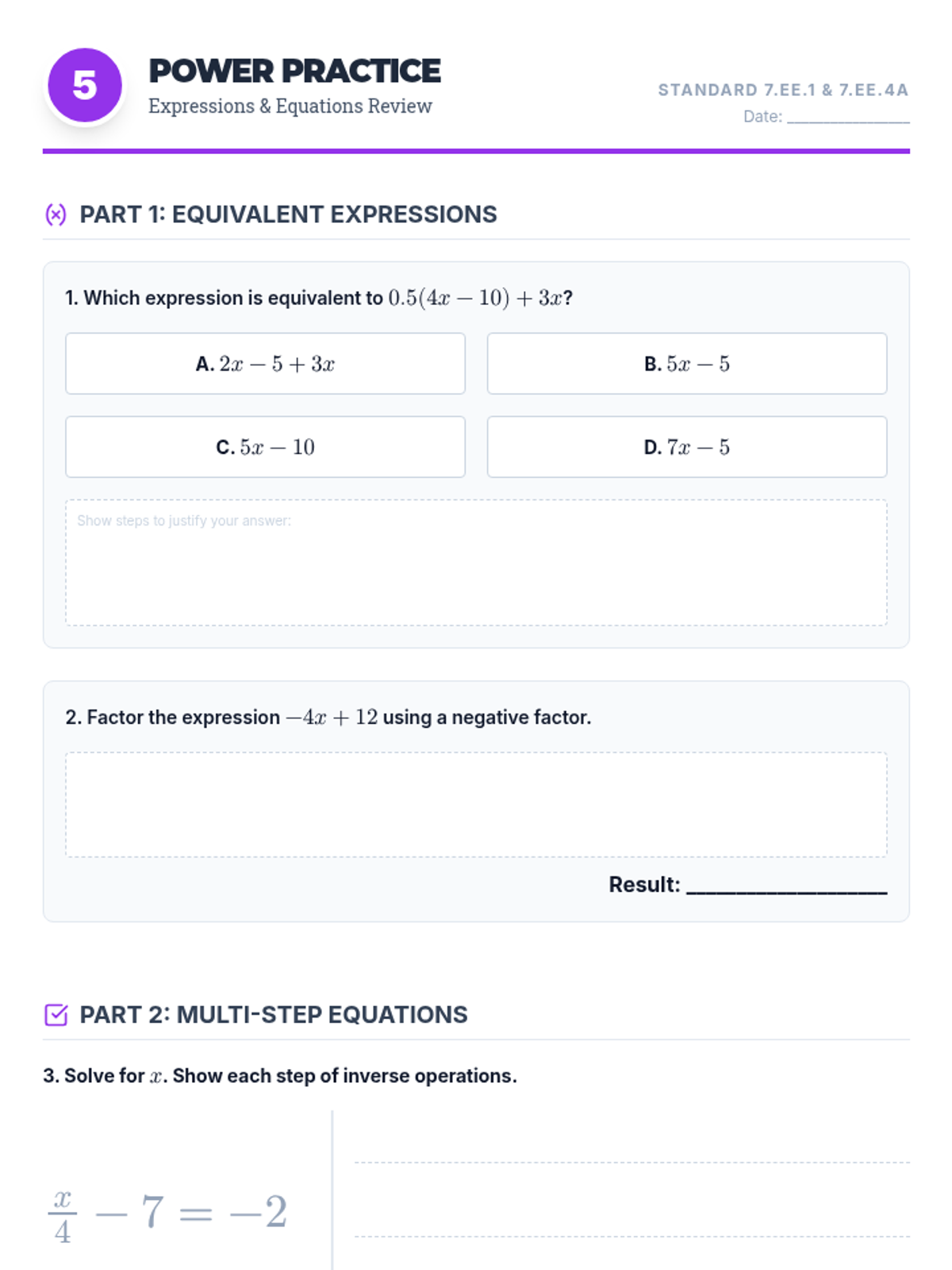952x1270 pixels.
Task: Click the Expressions & Equations Review subtitle
Action: point(290,106)
